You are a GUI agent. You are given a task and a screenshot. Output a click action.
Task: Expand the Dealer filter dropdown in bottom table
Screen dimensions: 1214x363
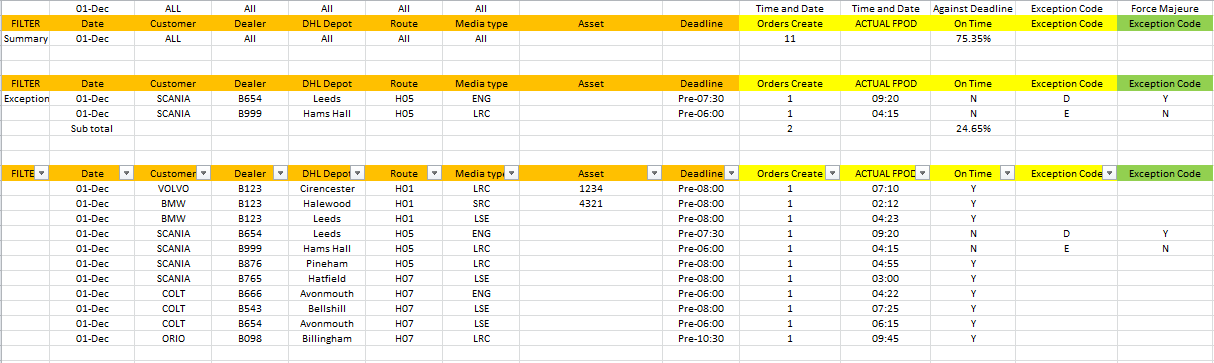tap(280, 173)
